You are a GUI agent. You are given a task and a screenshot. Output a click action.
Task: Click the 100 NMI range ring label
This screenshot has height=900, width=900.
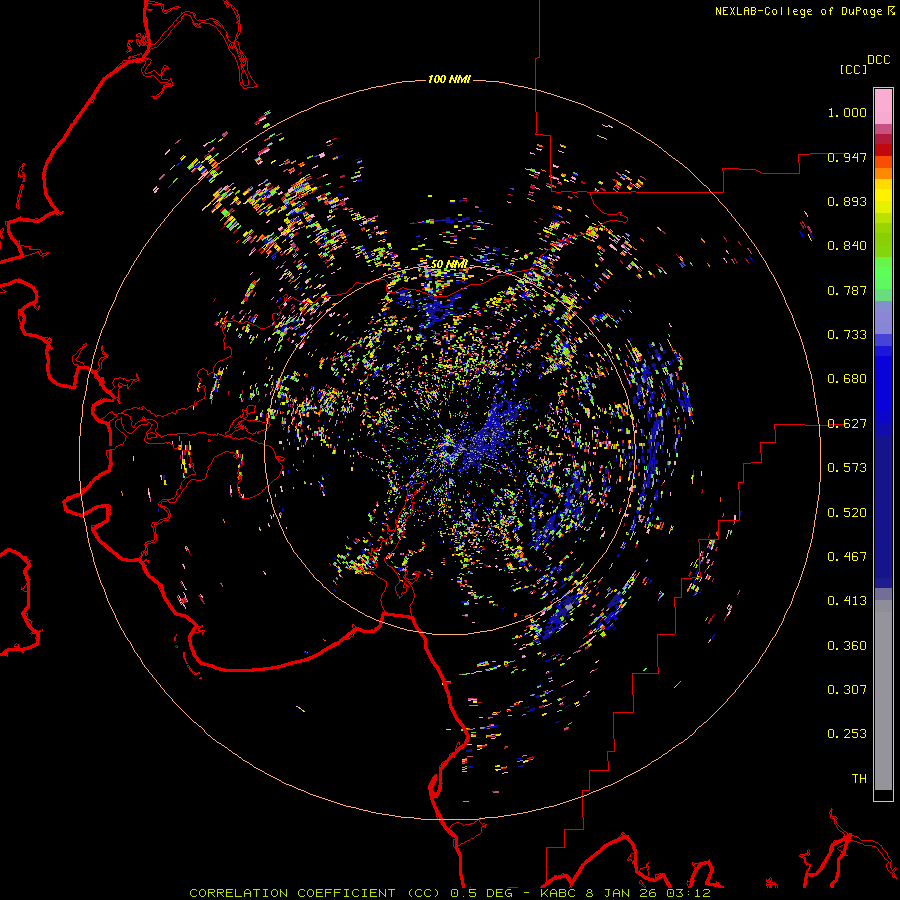pos(449,79)
